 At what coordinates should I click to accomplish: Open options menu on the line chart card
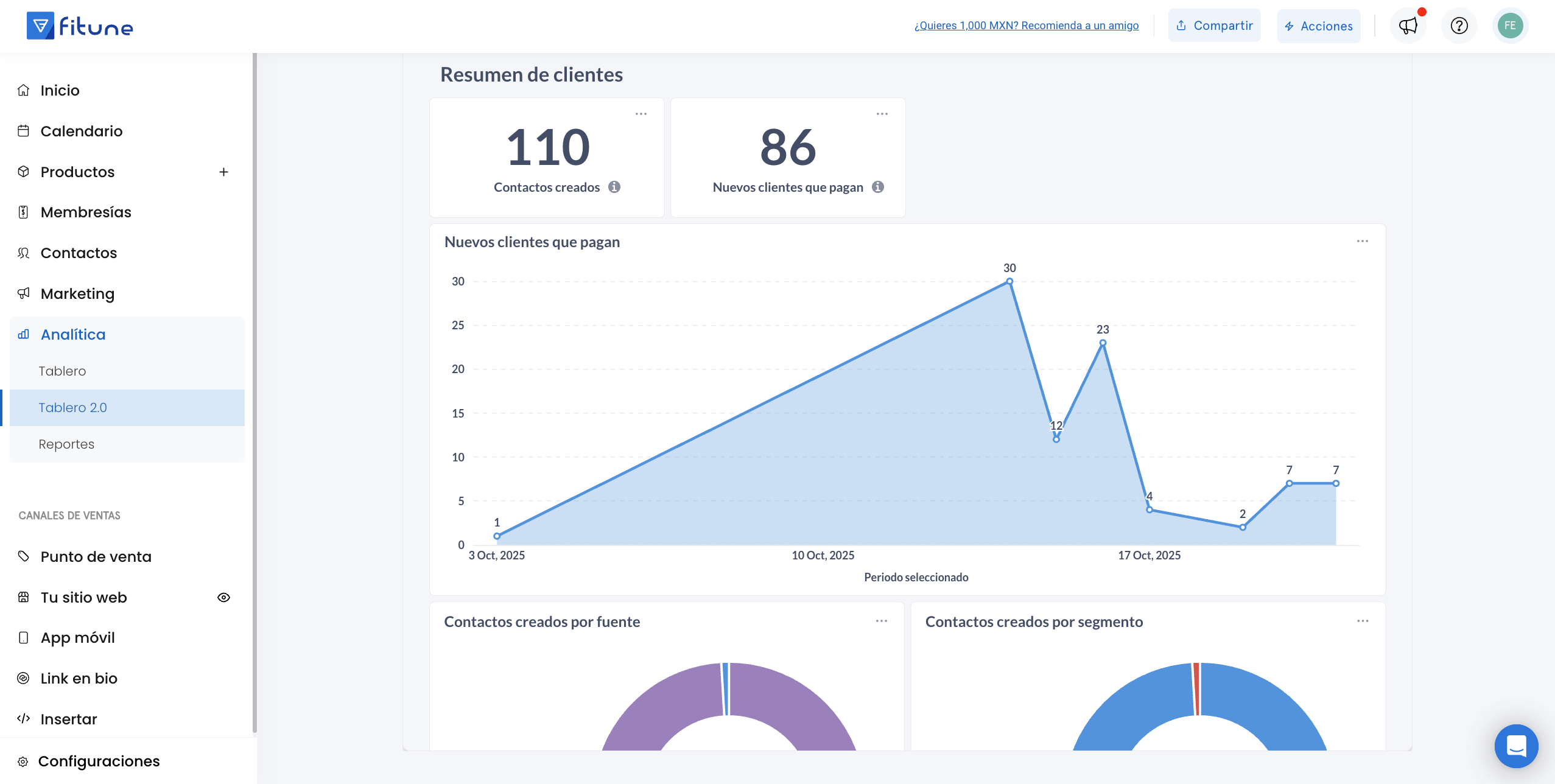[x=1362, y=241]
